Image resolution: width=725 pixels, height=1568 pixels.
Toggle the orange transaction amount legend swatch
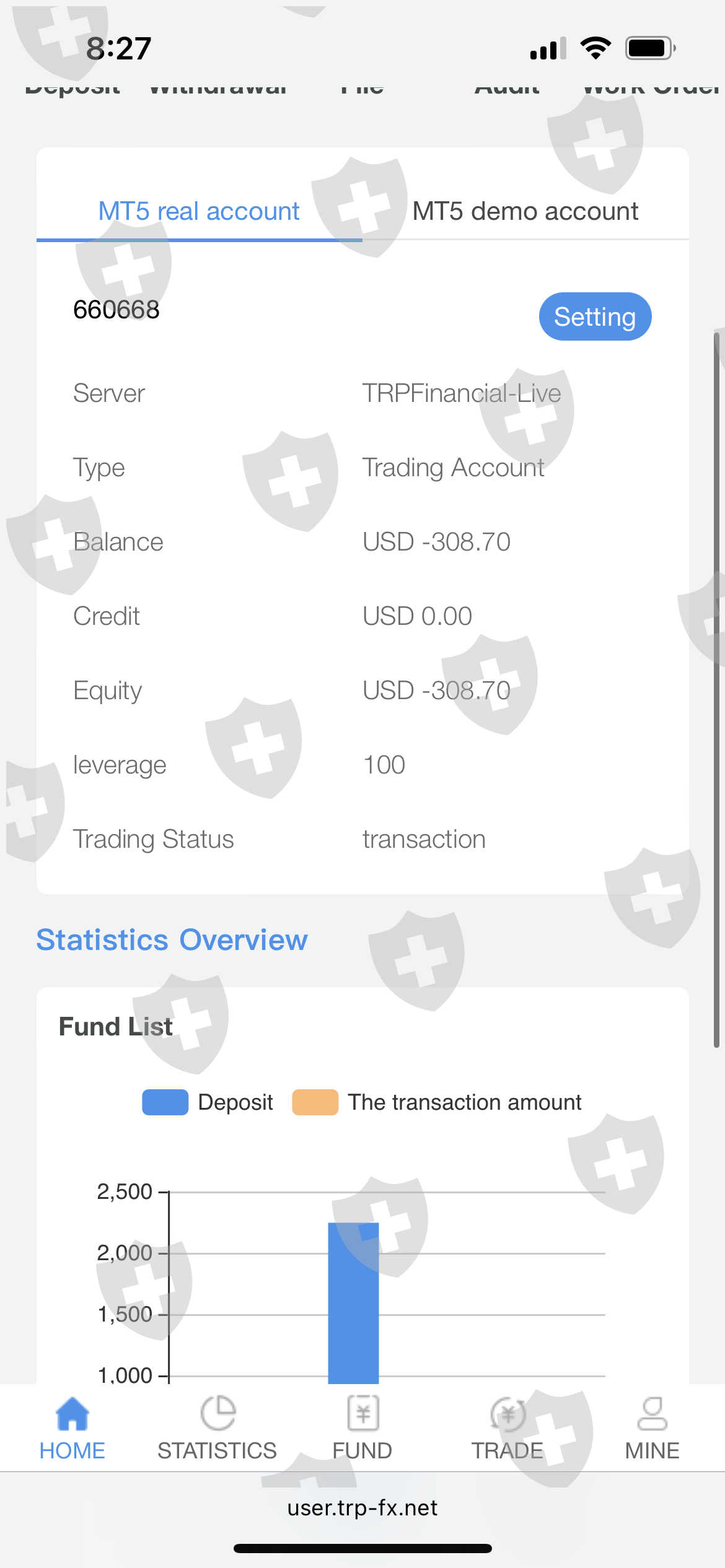coord(315,1102)
